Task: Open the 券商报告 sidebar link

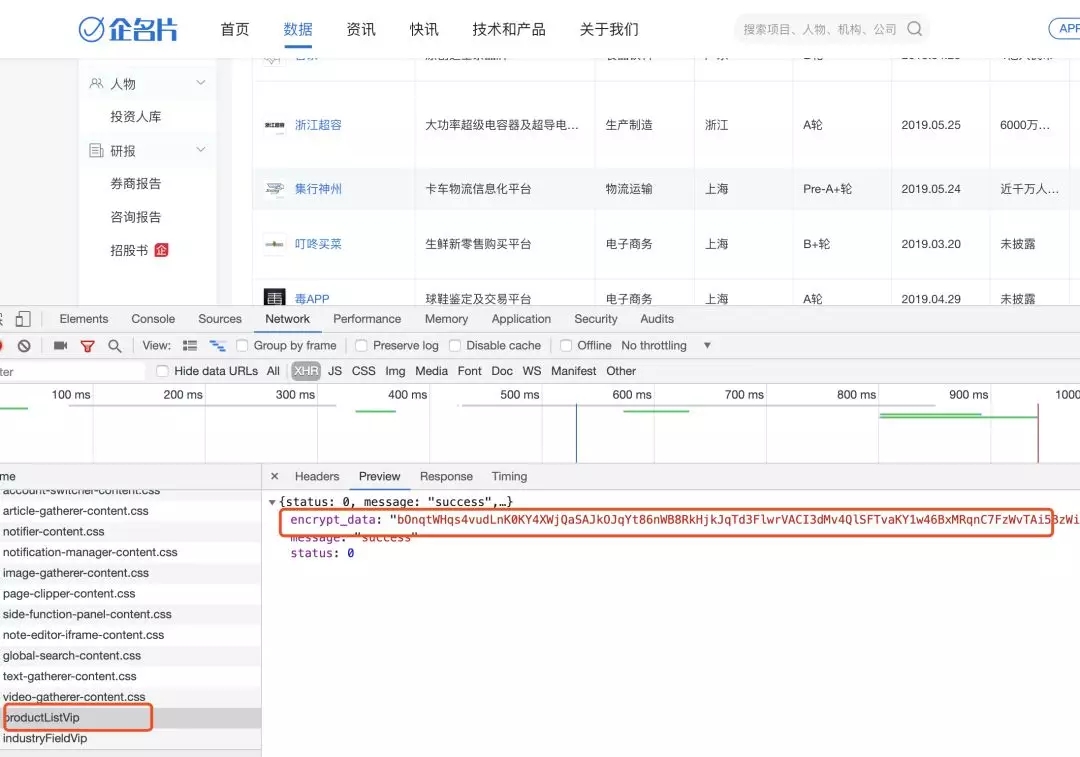Action: [x=136, y=183]
